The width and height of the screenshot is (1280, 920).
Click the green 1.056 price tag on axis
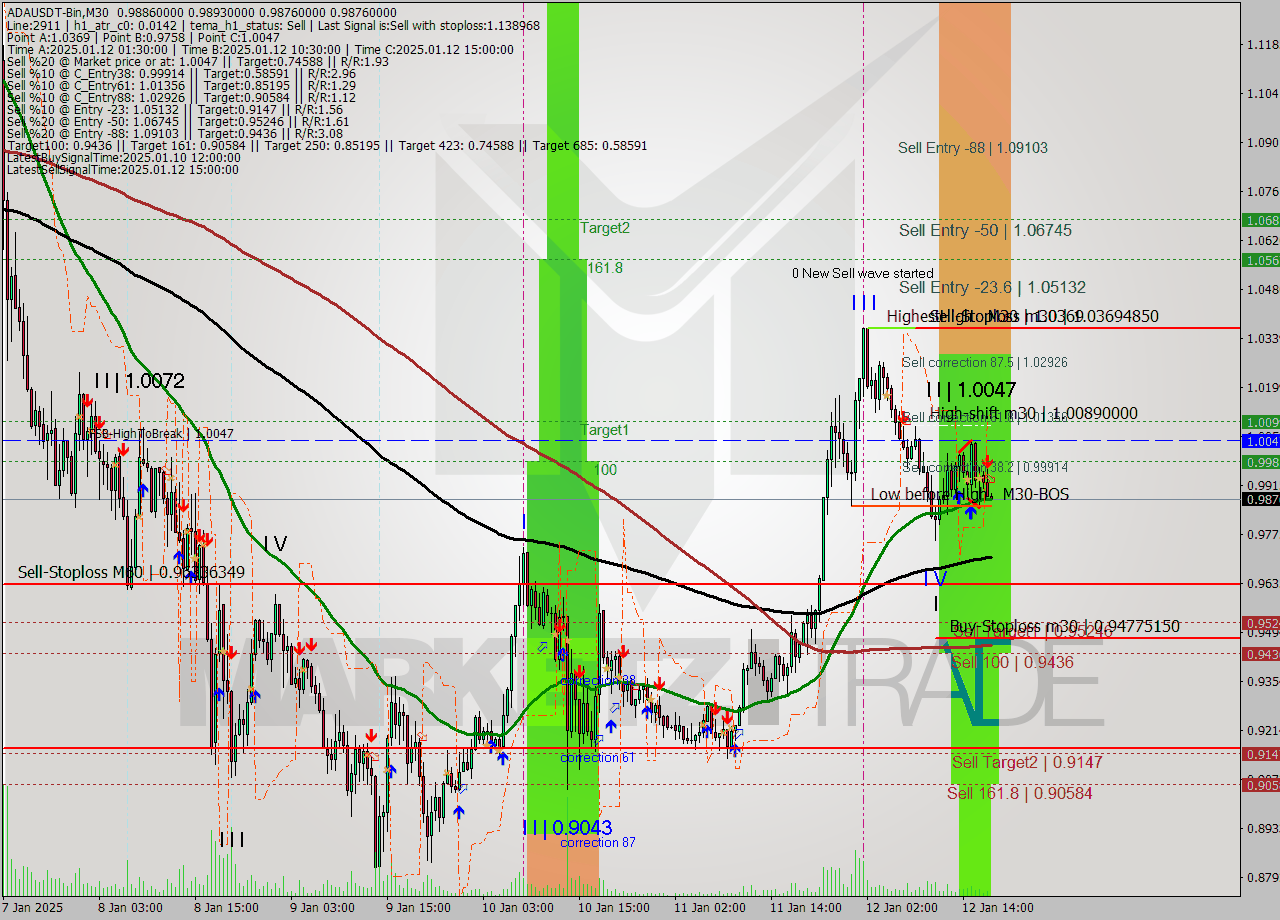[x=1260, y=260]
